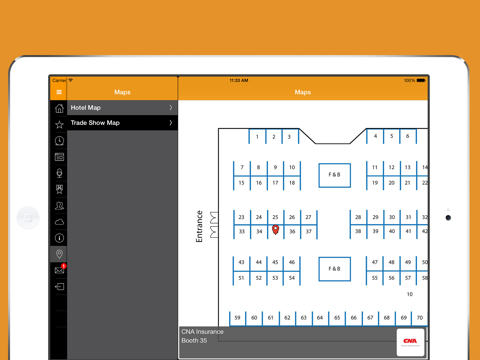Open the attendees people icon
The image size is (480, 360).
(x=59, y=206)
